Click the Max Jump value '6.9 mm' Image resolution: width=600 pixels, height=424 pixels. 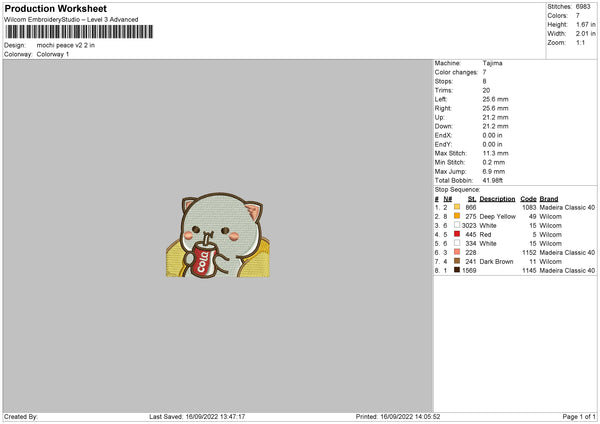click(x=494, y=171)
